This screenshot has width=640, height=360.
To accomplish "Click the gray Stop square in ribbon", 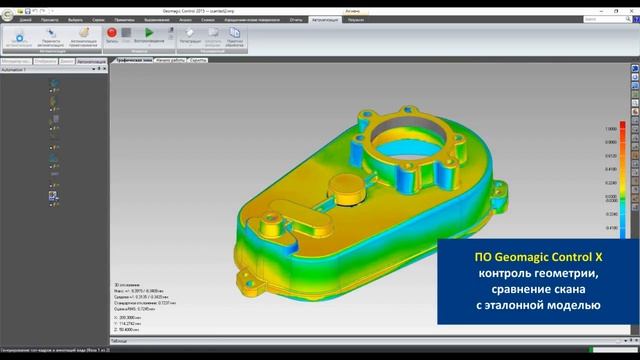I will click(126, 32).
